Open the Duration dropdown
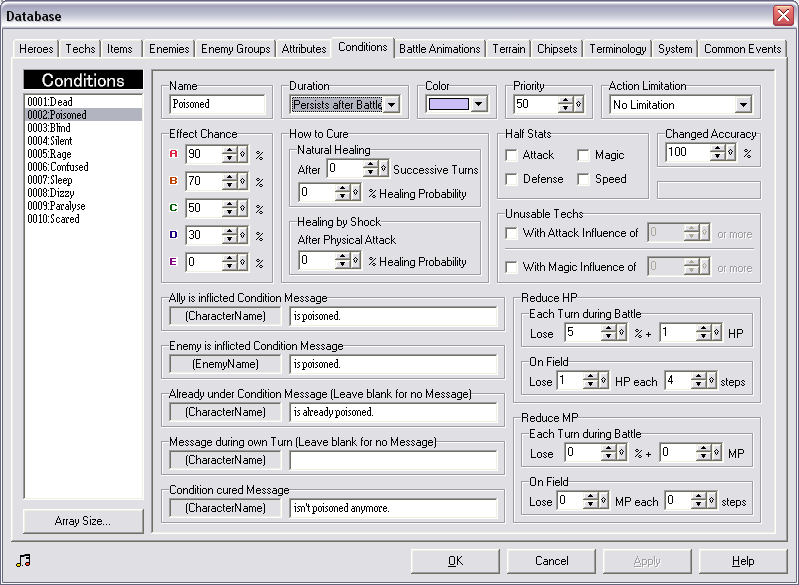 point(391,104)
